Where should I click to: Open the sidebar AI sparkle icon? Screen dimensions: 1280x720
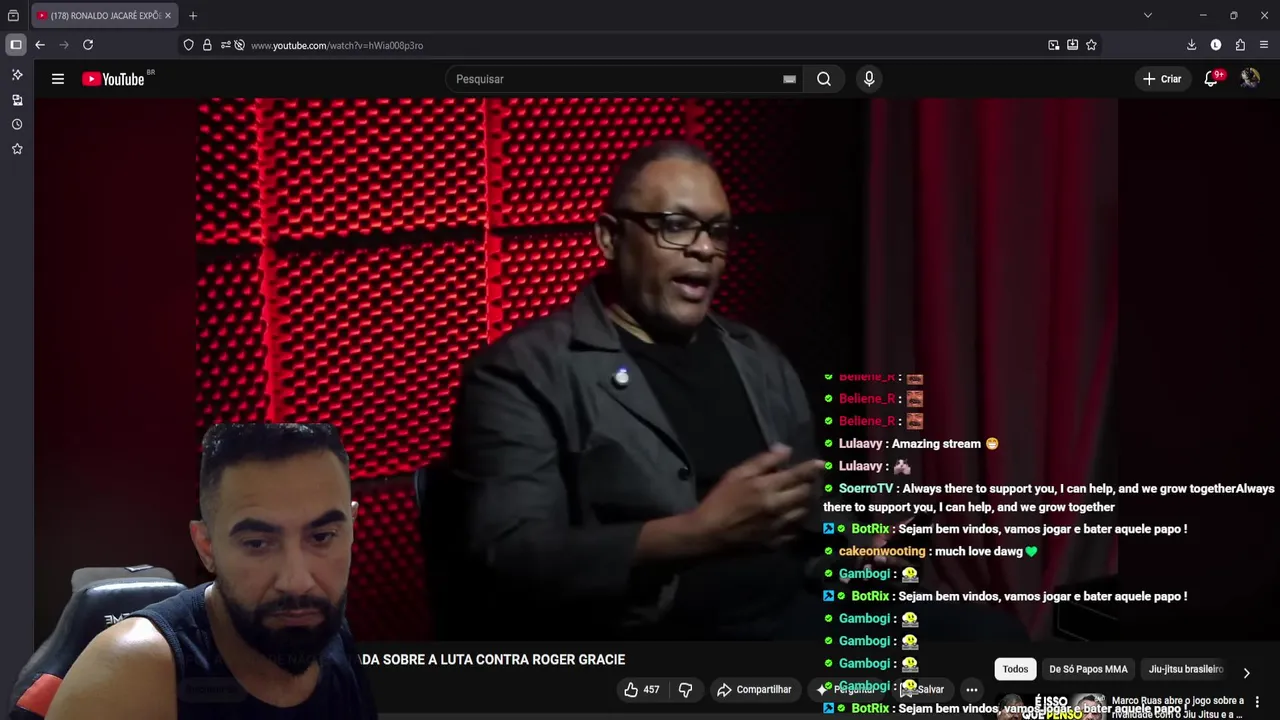[17, 75]
